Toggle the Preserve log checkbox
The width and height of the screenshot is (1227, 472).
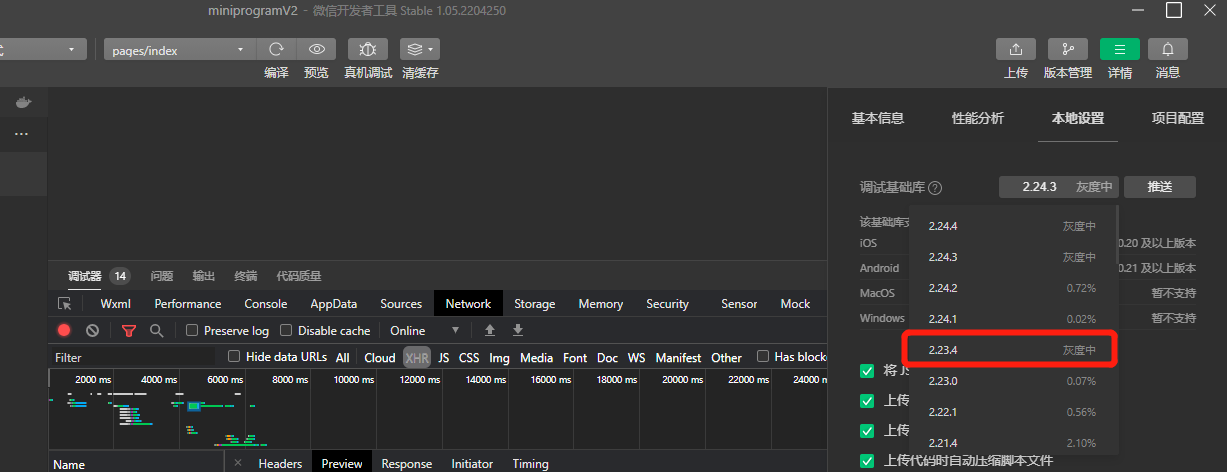click(x=192, y=331)
